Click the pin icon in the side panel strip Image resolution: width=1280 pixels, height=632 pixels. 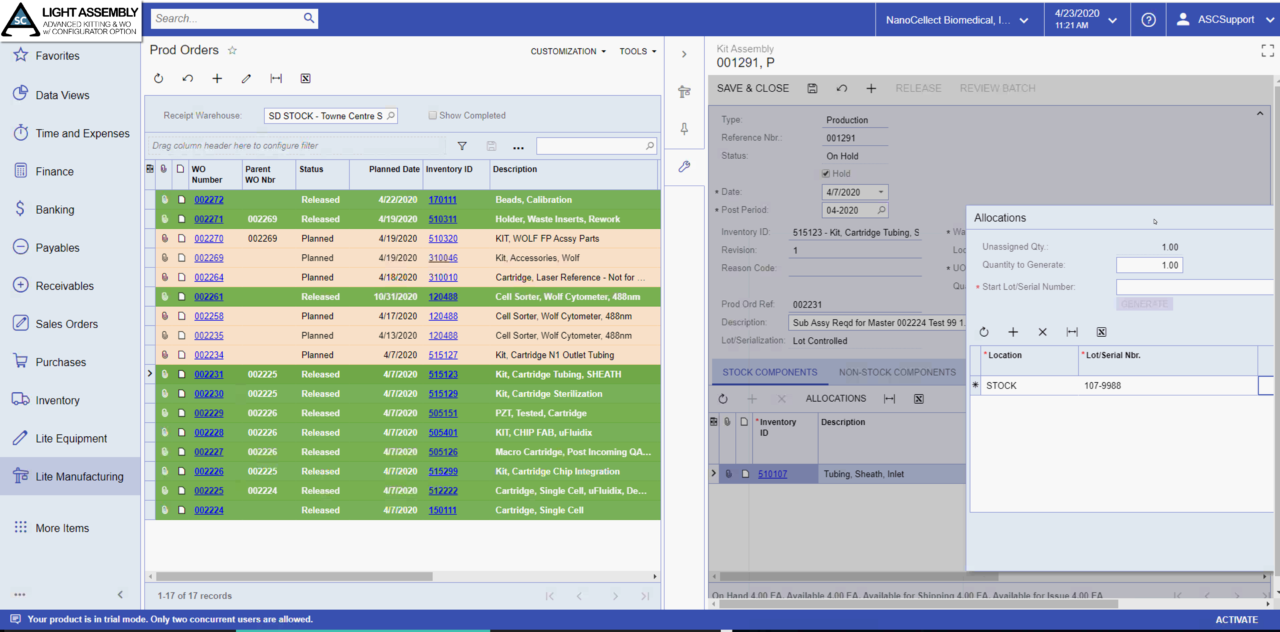(x=684, y=130)
